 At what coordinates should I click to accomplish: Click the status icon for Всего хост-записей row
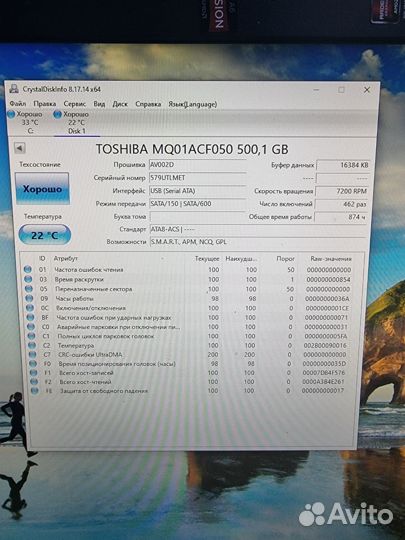pyautogui.click(x=33, y=373)
